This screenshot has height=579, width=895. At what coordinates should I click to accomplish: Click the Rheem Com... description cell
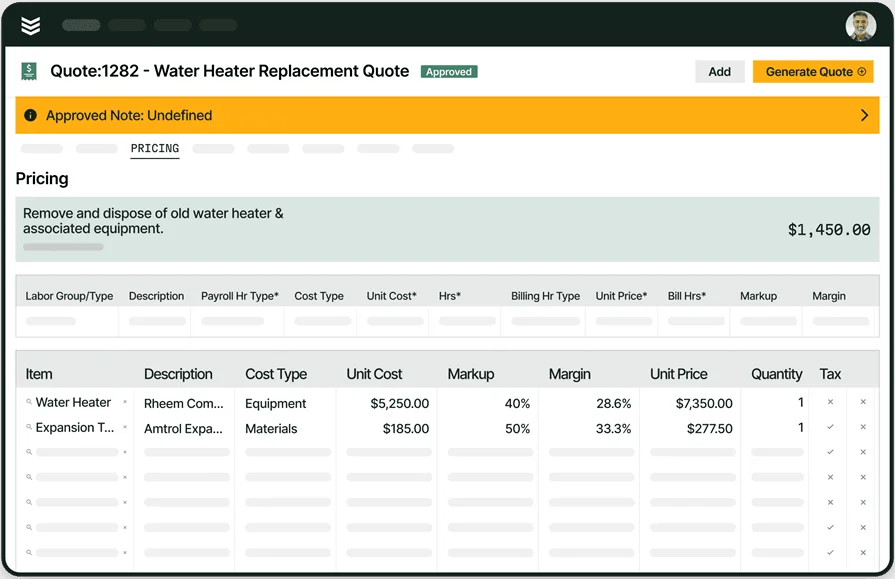(x=183, y=404)
